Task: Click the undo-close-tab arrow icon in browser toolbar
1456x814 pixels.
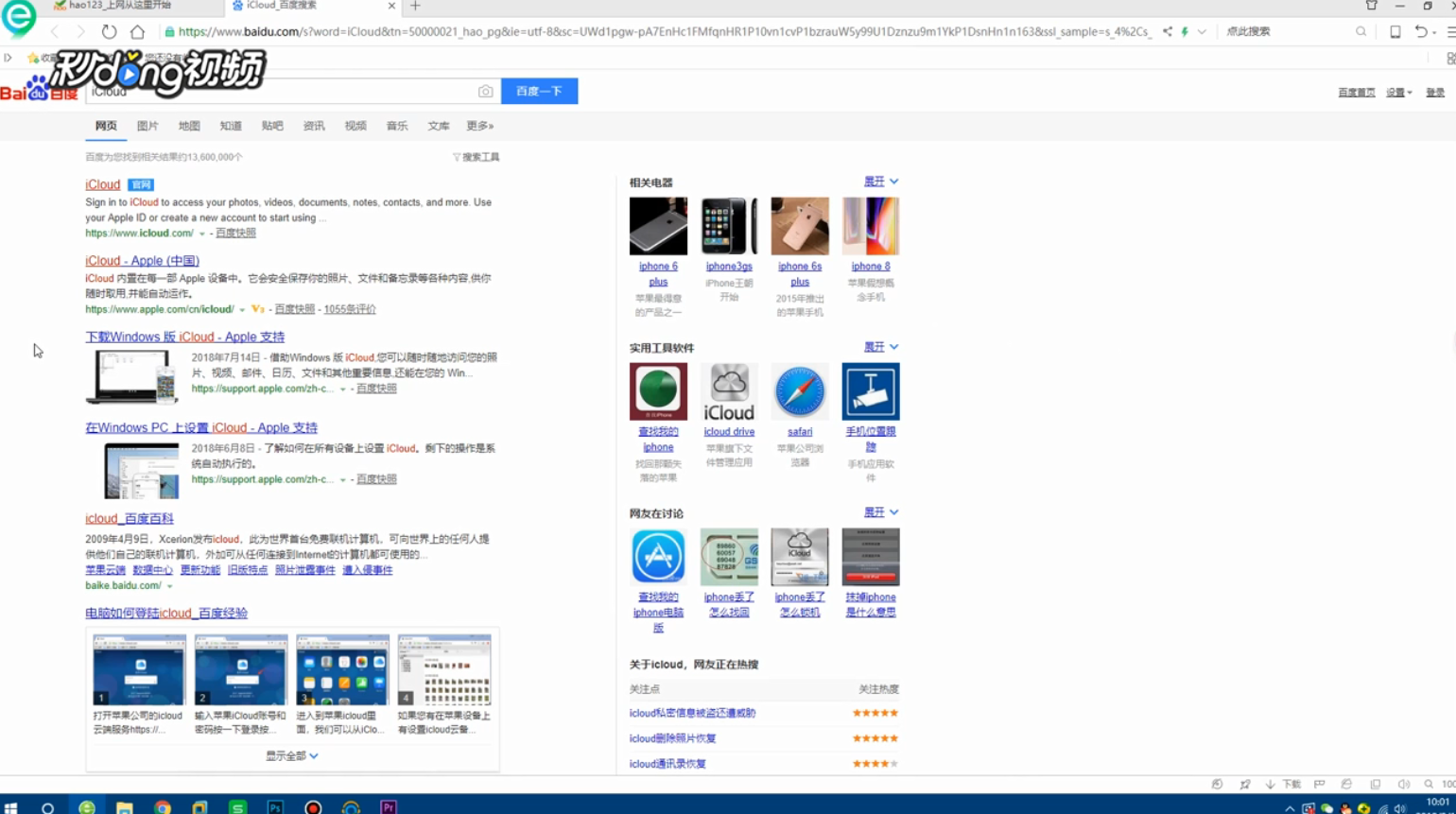Action: tap(1421, 32)
